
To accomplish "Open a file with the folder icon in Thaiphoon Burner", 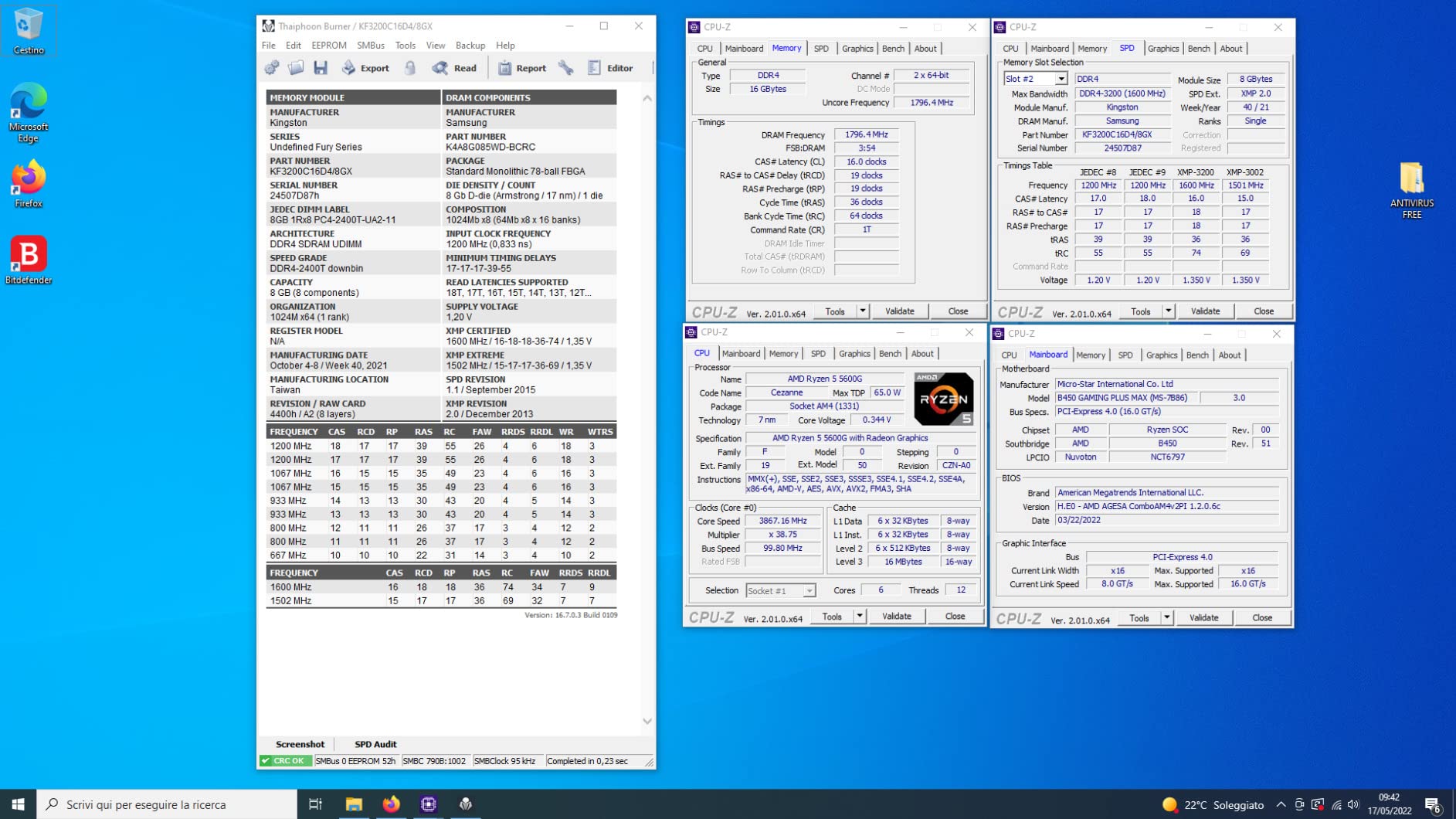I will (296, 68).
